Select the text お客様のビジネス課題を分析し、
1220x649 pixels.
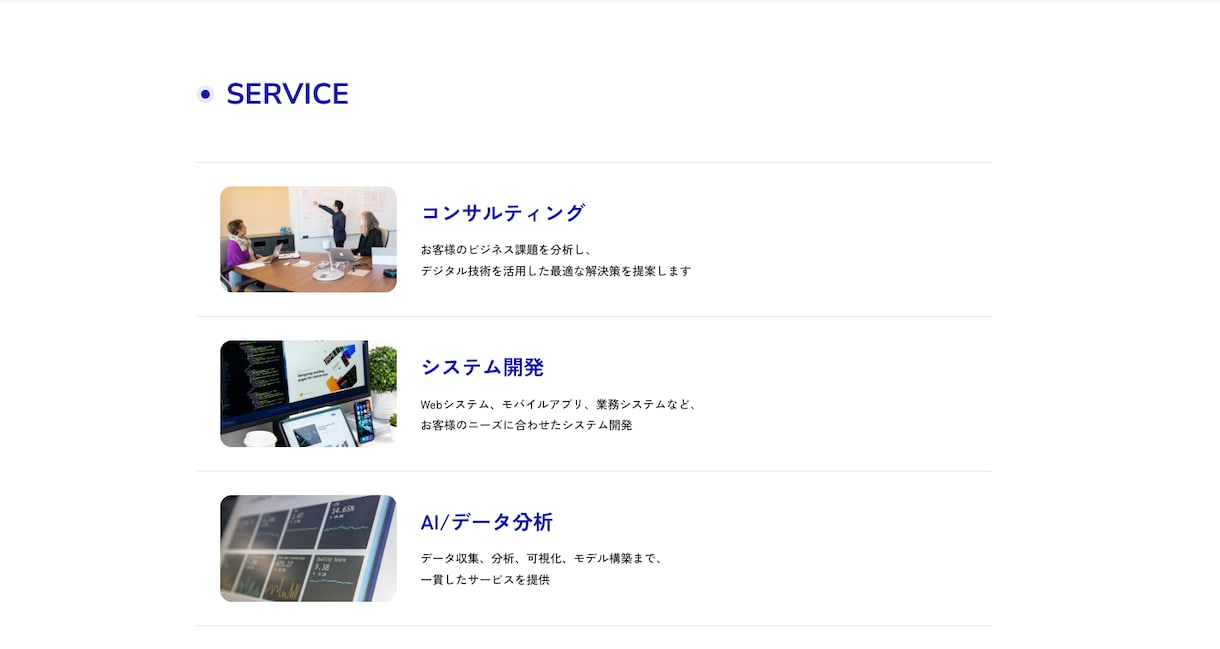(507, 250)
